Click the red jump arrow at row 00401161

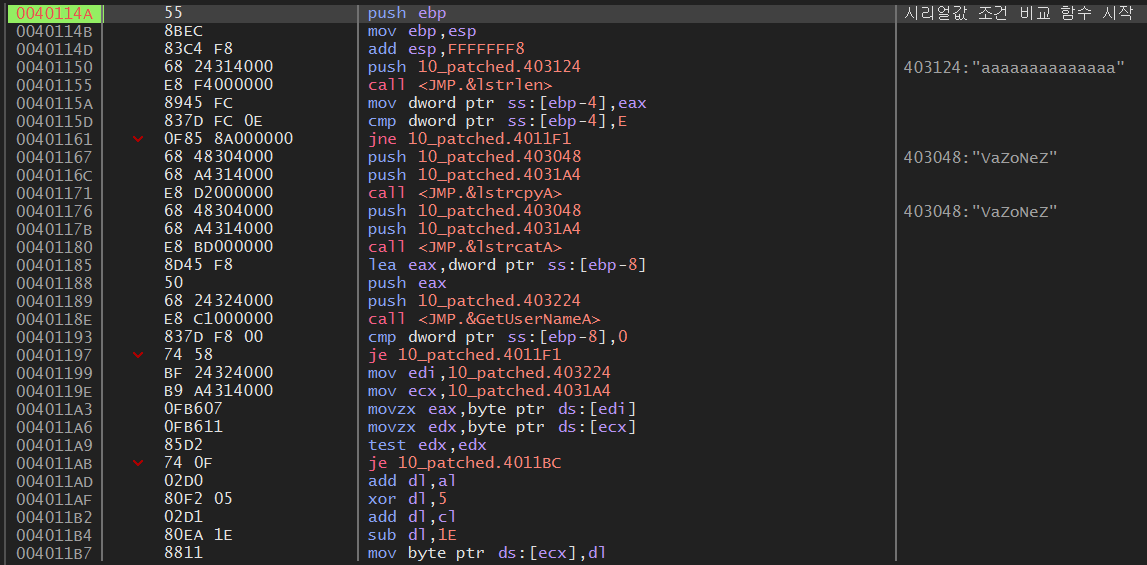pos(138,139)
